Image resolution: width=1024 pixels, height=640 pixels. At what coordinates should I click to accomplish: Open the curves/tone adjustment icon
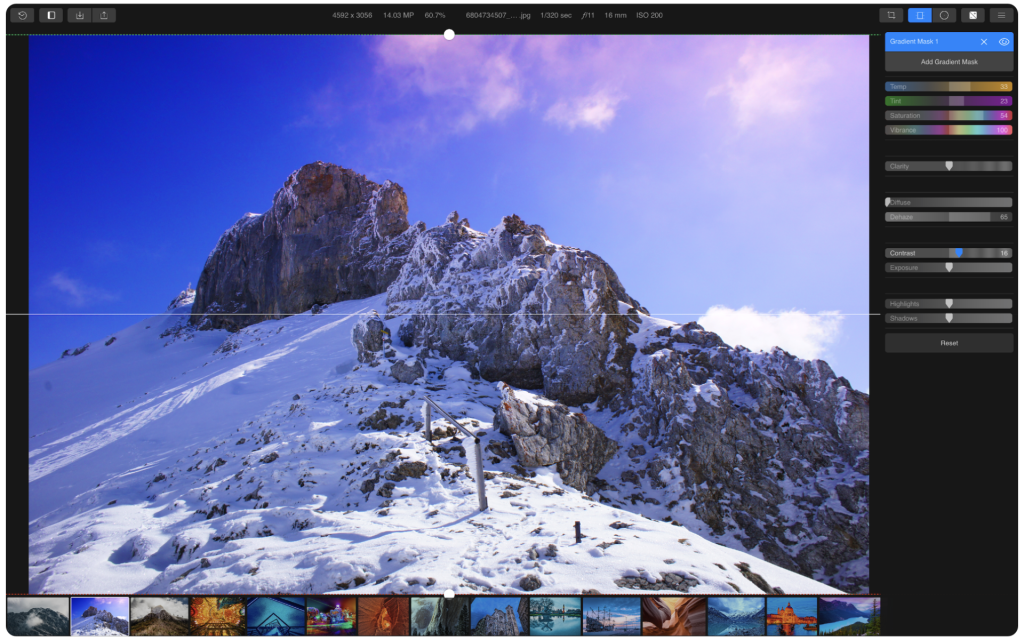973,15
